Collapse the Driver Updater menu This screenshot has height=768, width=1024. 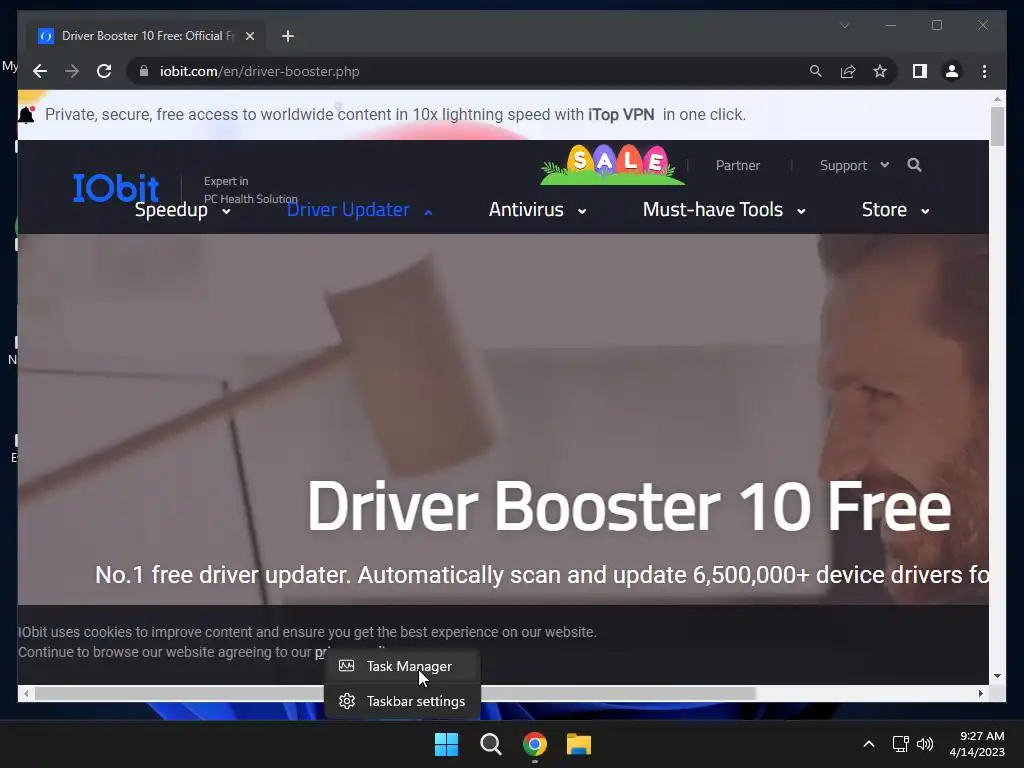coord(360,210)
